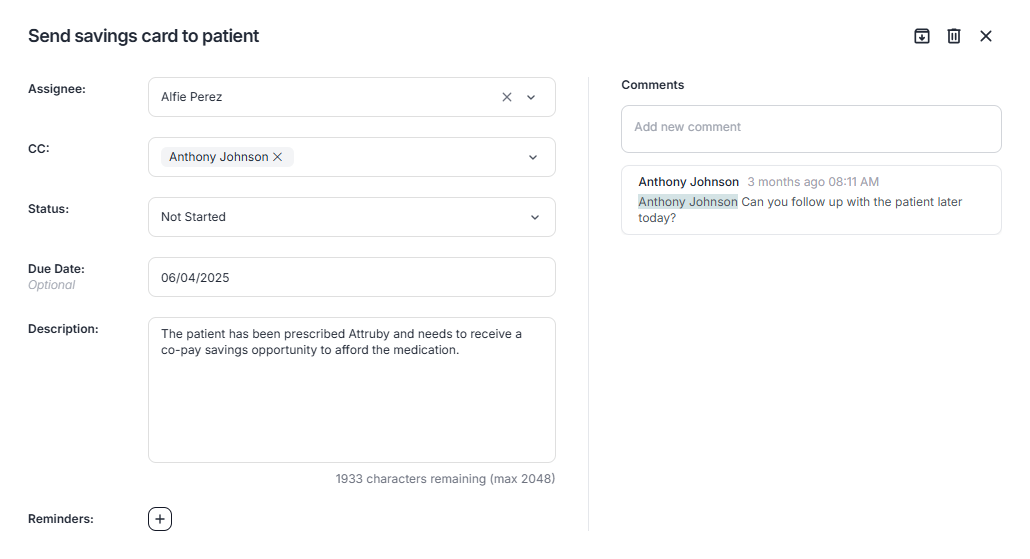This screenshot has height=559, width=1030.
Task: Expand the Assignee dropdown arrow
Action: click(531, 97)
